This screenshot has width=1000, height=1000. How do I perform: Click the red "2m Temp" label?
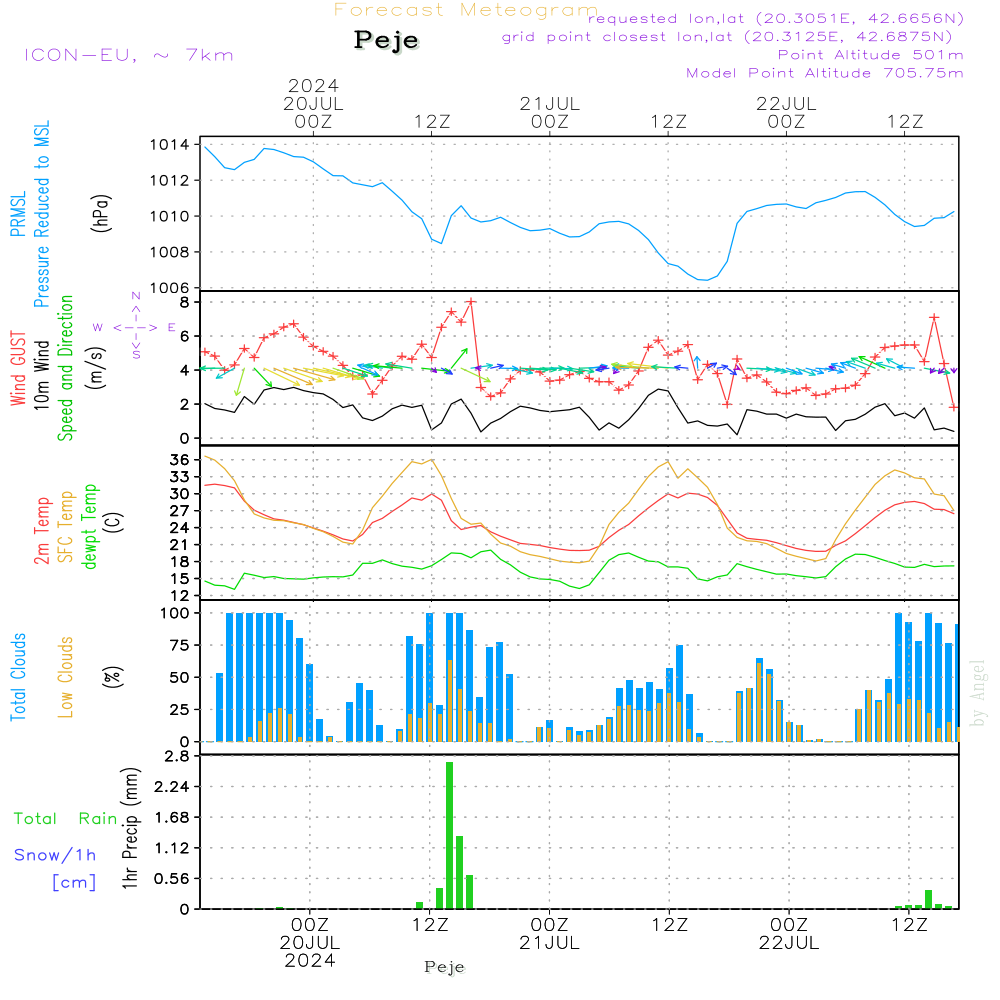(x=41, y=531)
